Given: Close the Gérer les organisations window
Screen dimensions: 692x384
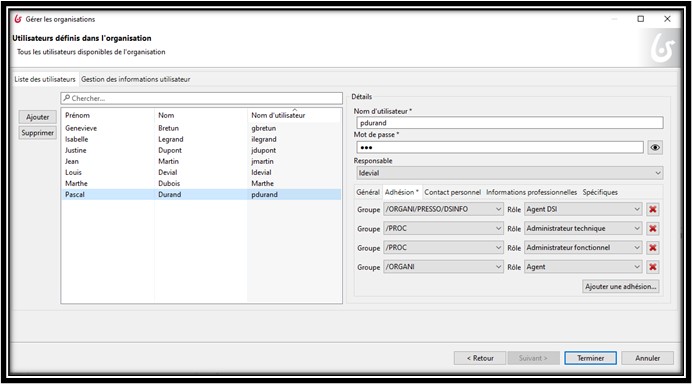Looking at the screenshot, I should click(x=667, y=19).
